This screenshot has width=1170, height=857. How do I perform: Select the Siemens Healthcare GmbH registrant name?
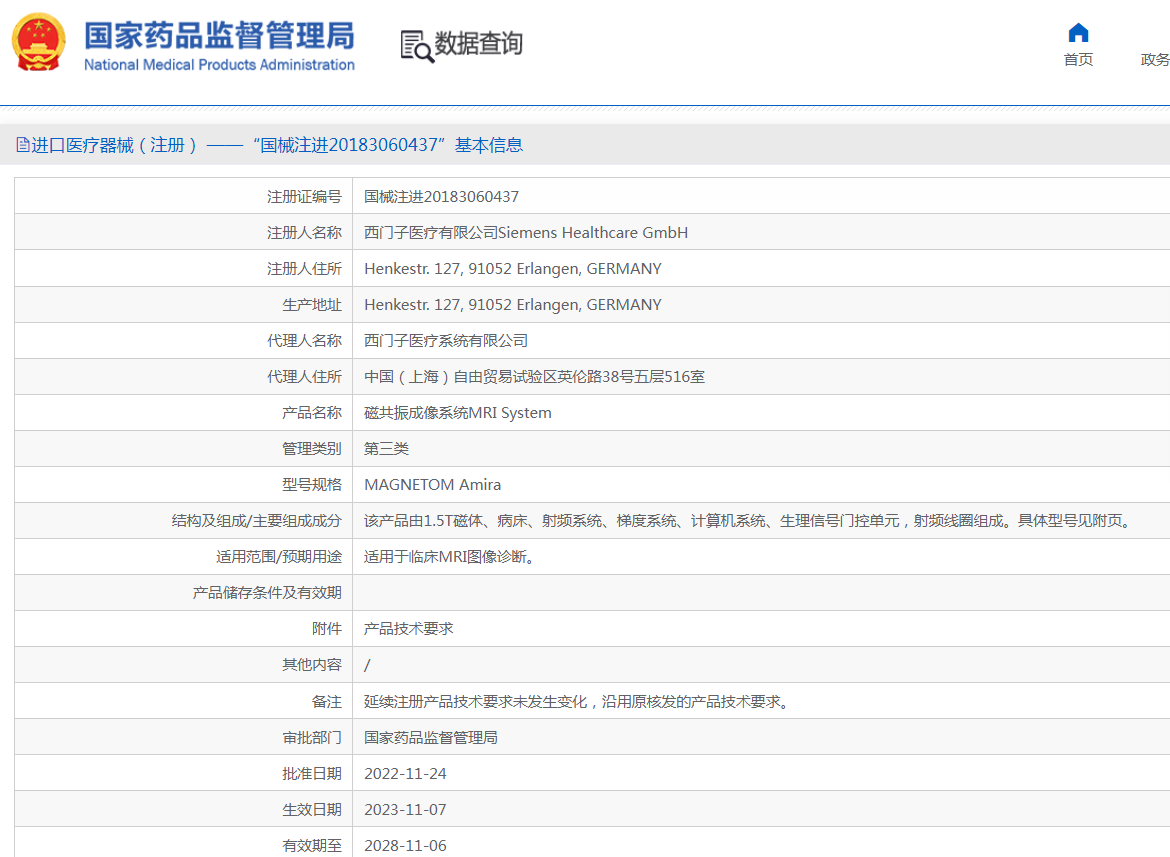pos(525,233)
